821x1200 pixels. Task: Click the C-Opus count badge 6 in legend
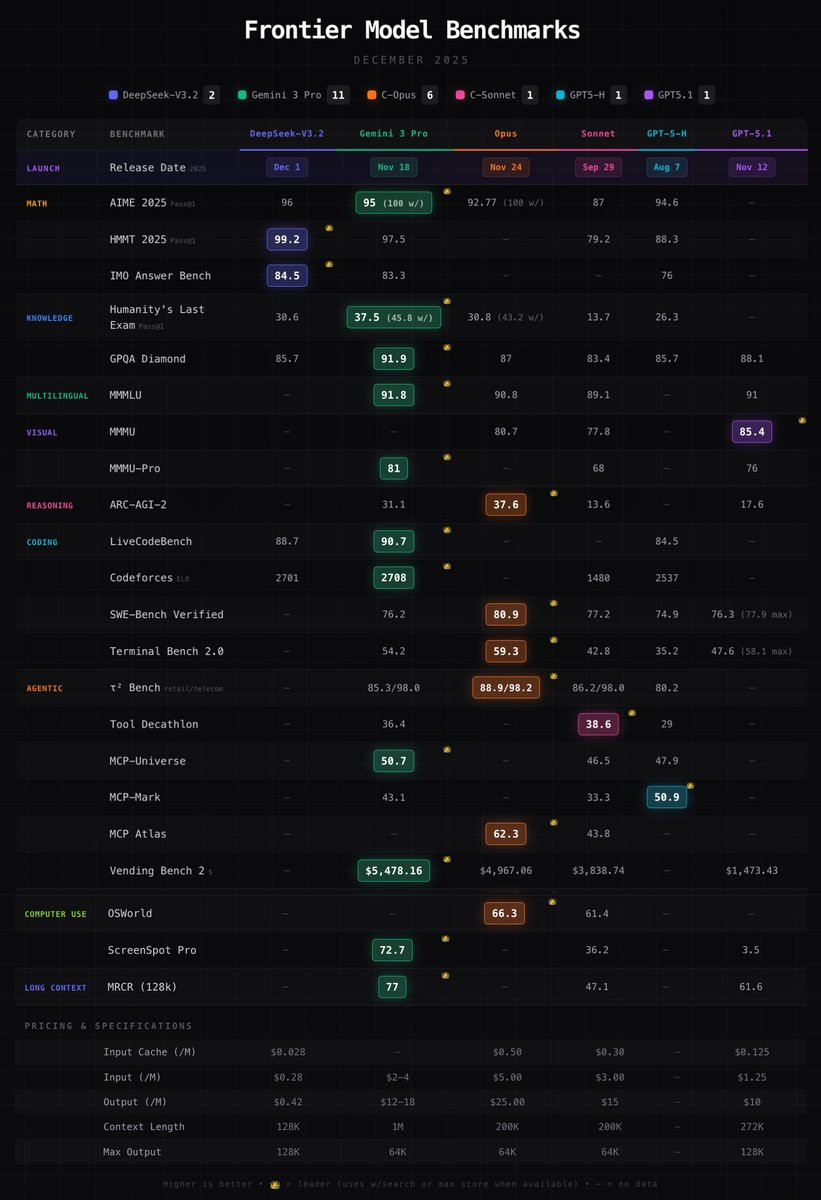click(428, 95)
